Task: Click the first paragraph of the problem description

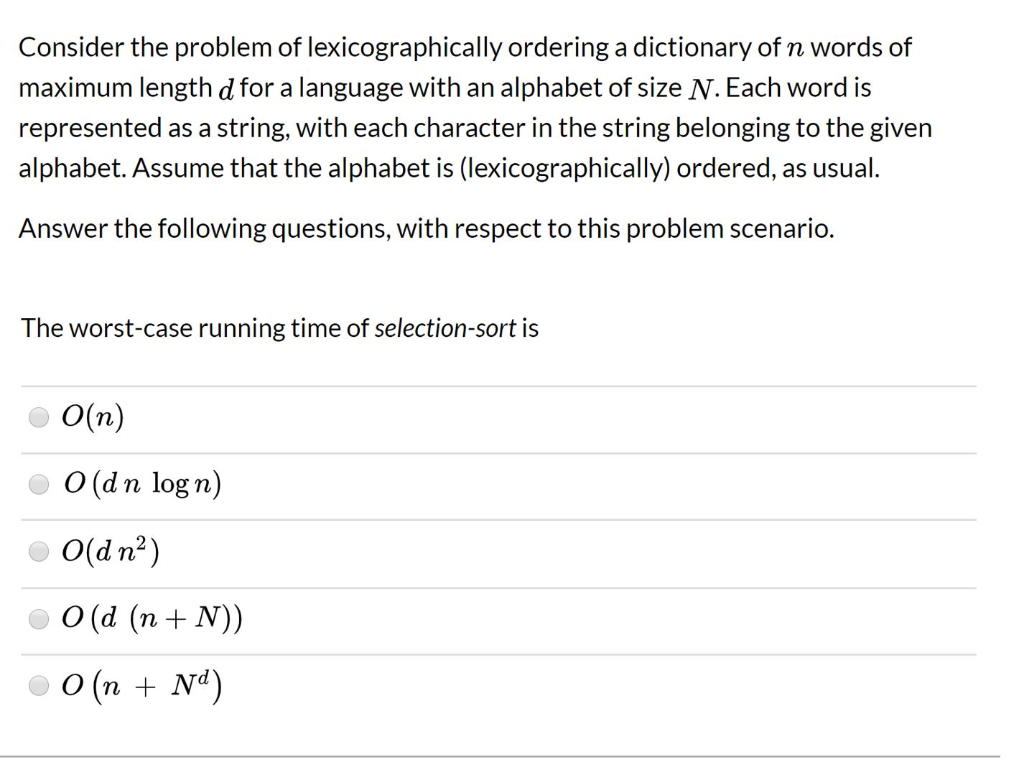Action: coord(476,107)
